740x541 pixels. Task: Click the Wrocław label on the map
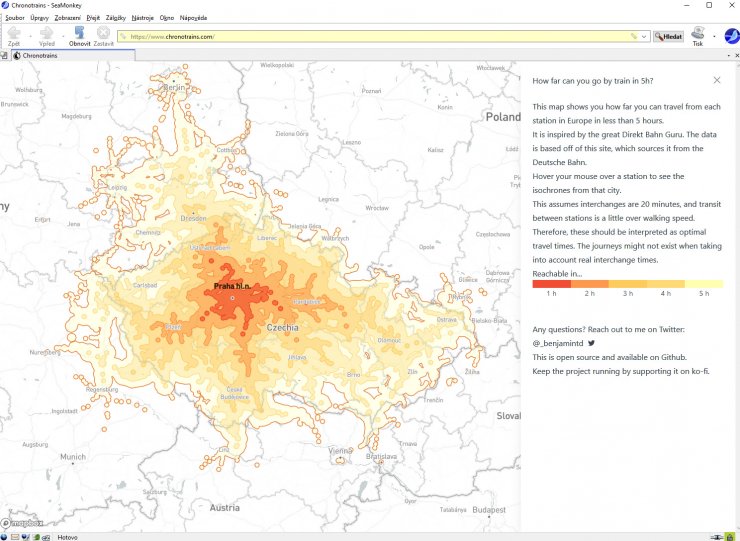[377, 208]
